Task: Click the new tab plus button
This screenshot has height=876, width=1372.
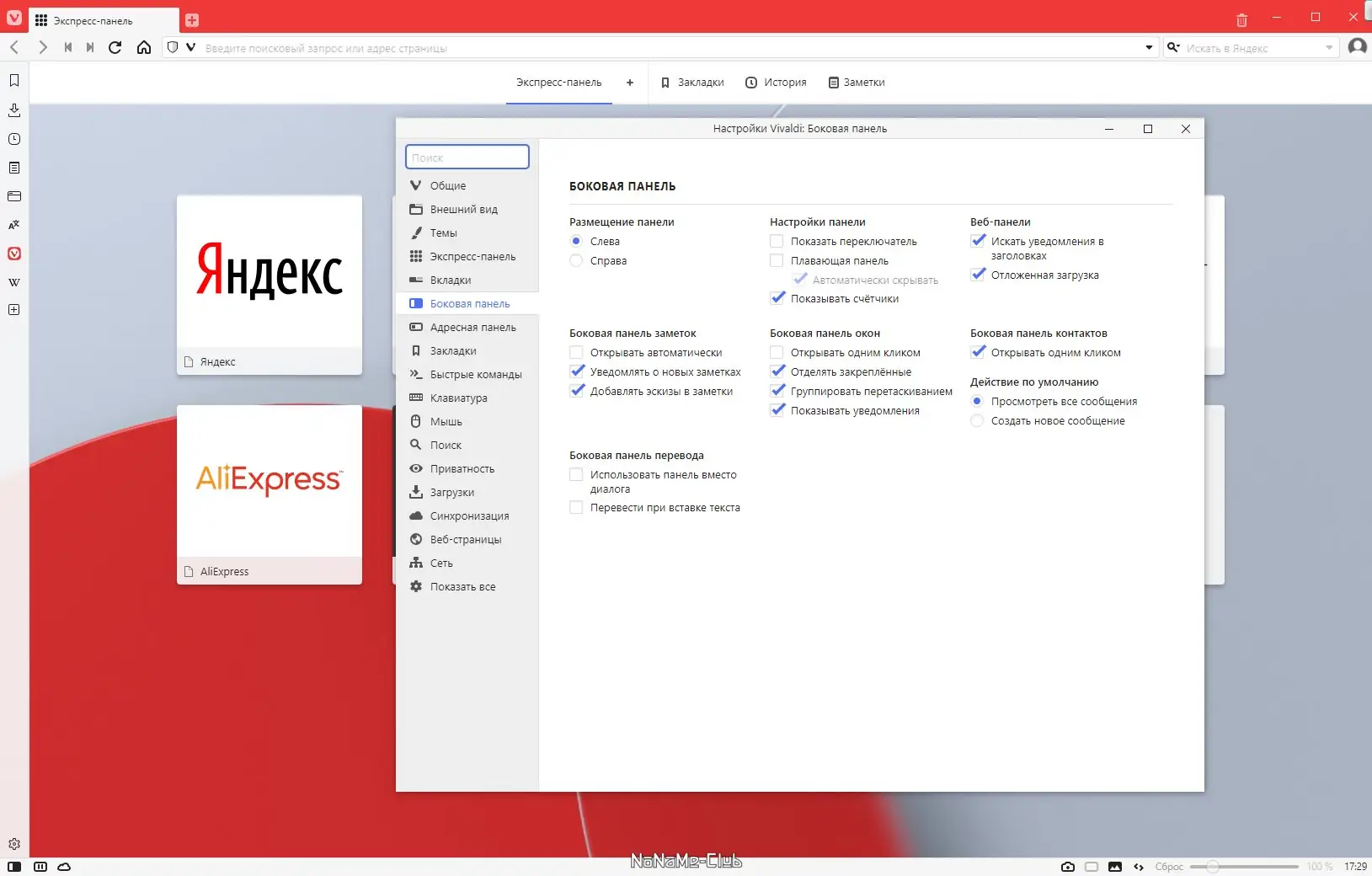Action: click(x=192, y=20)
